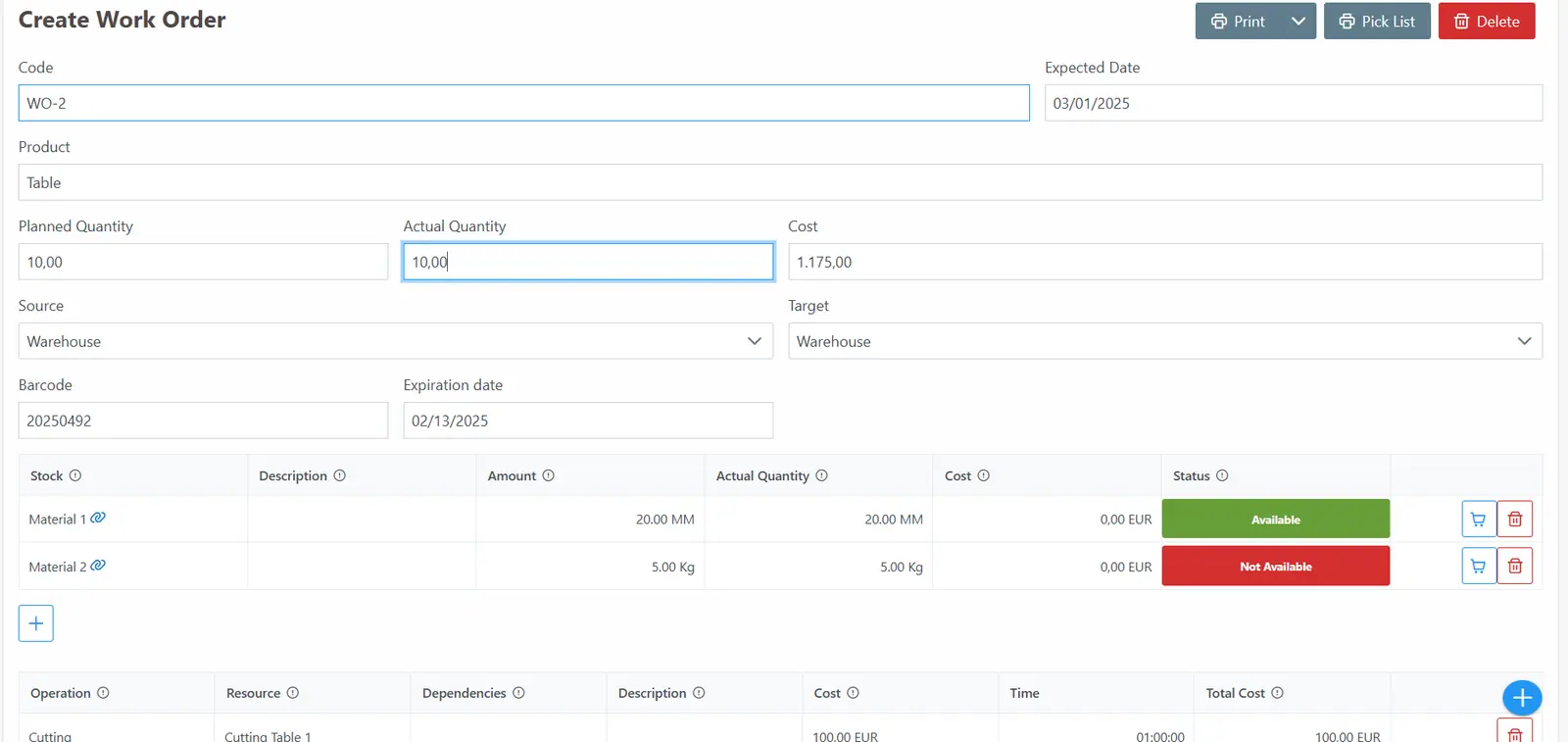Show info for the Amount column

[x=549, y=475]
